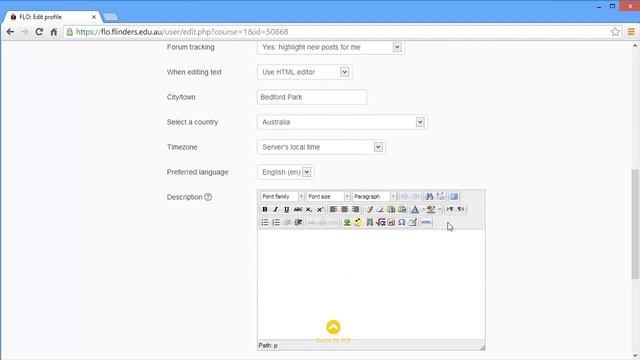The width and height of the screenshot is (640, 360).
Task: Open the Preferred language dropdown
Action: 285,172
